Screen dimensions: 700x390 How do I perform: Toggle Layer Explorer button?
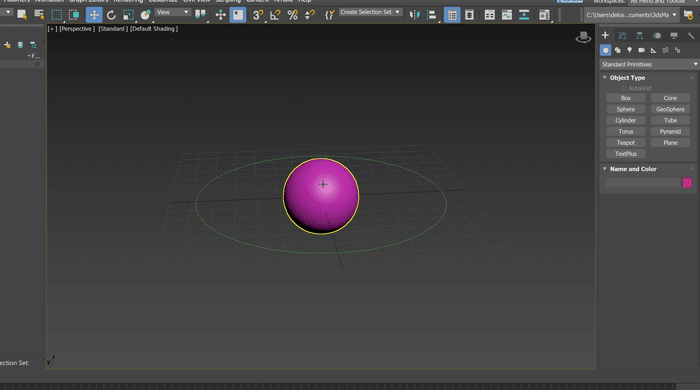click(x=469, y=15)
